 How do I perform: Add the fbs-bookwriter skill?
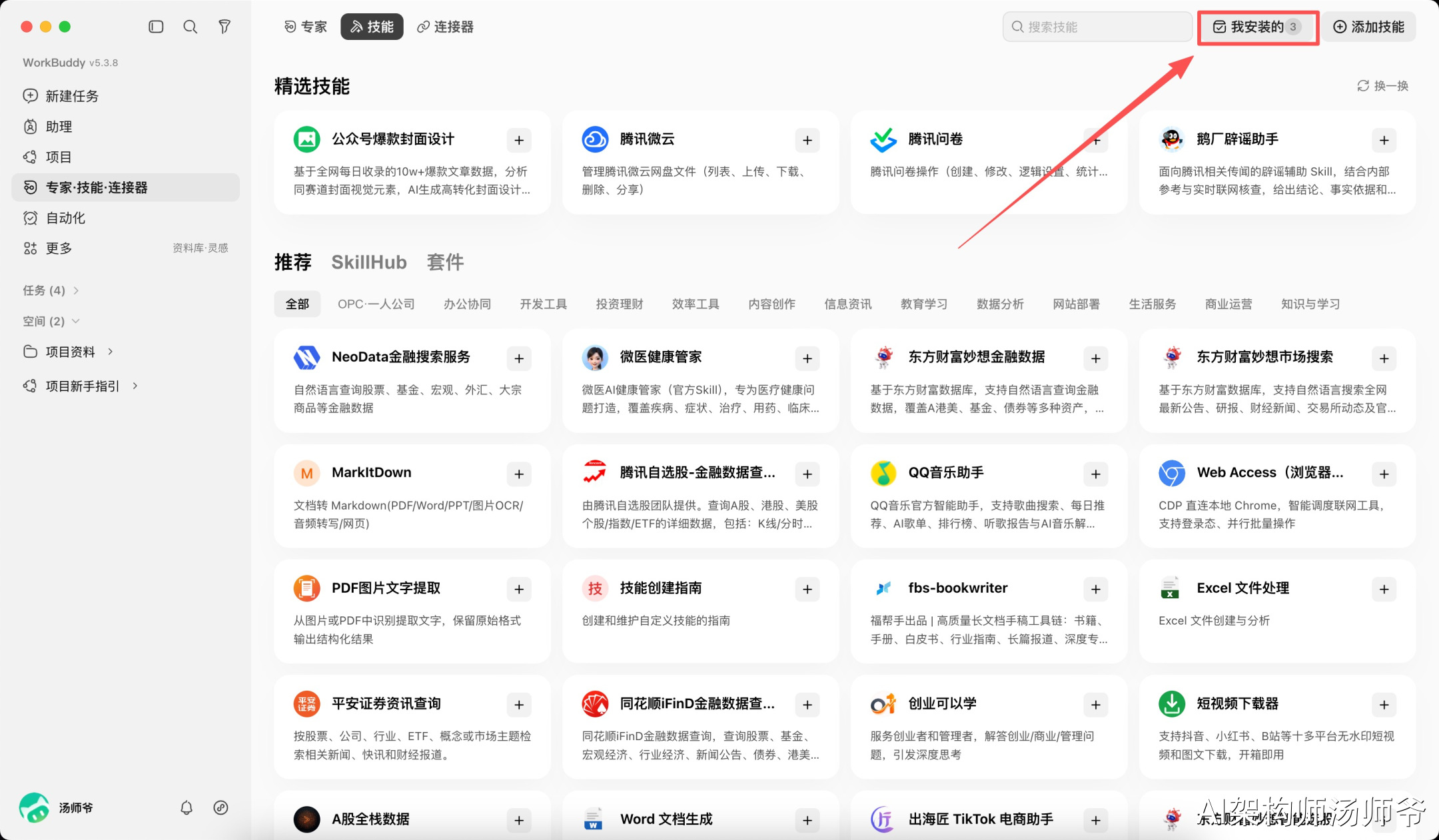[1096, 590]
